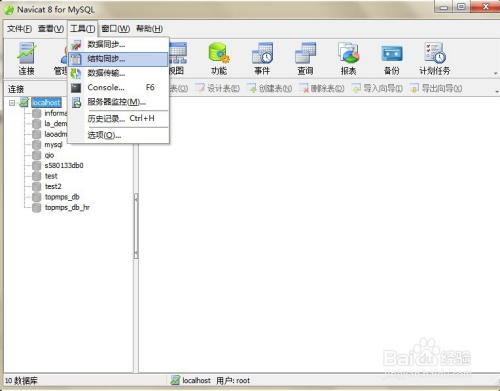This screenshot has width=500, height=391.
Task: Open the 计划任务 (Schedule) toolbar icon
Action: point(435,59)
